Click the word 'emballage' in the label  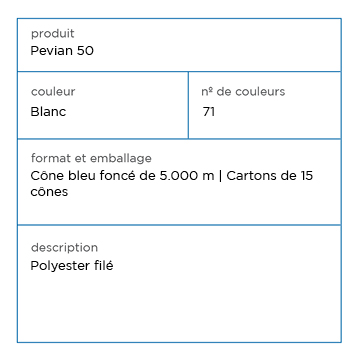(x=121, y=158)
